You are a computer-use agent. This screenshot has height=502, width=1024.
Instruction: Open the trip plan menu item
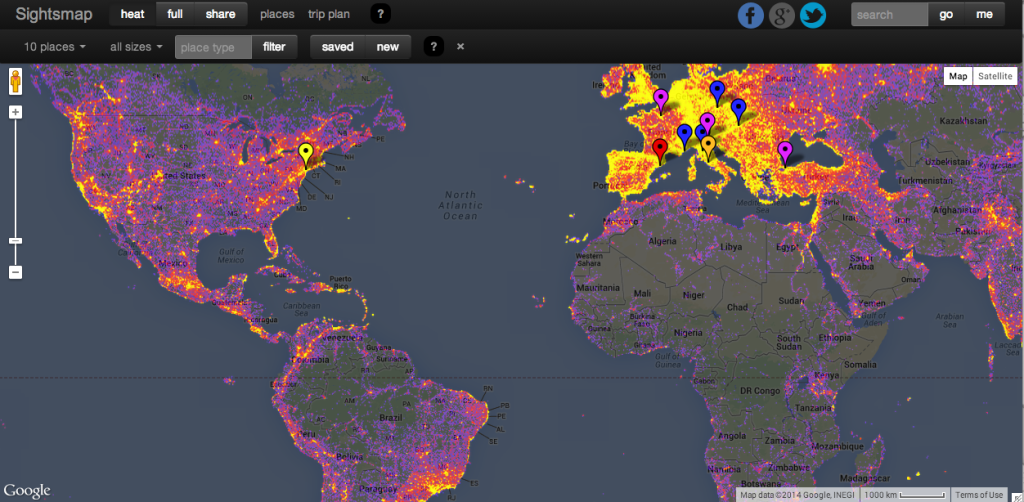(328, 14)
